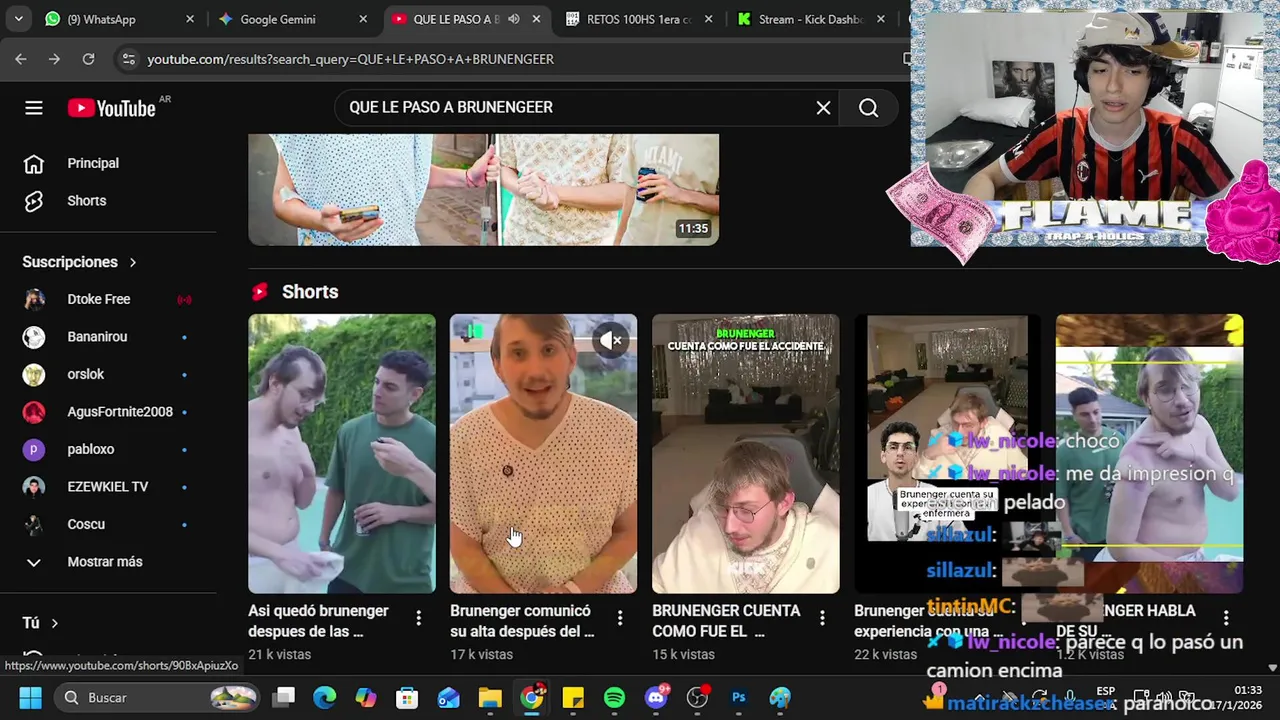Image resolution: width=1280 pixels, height=720 pixels.
Task: Unmute the short preview via the speaker icon
Action: pyautogui.click(x=611, y=341)
